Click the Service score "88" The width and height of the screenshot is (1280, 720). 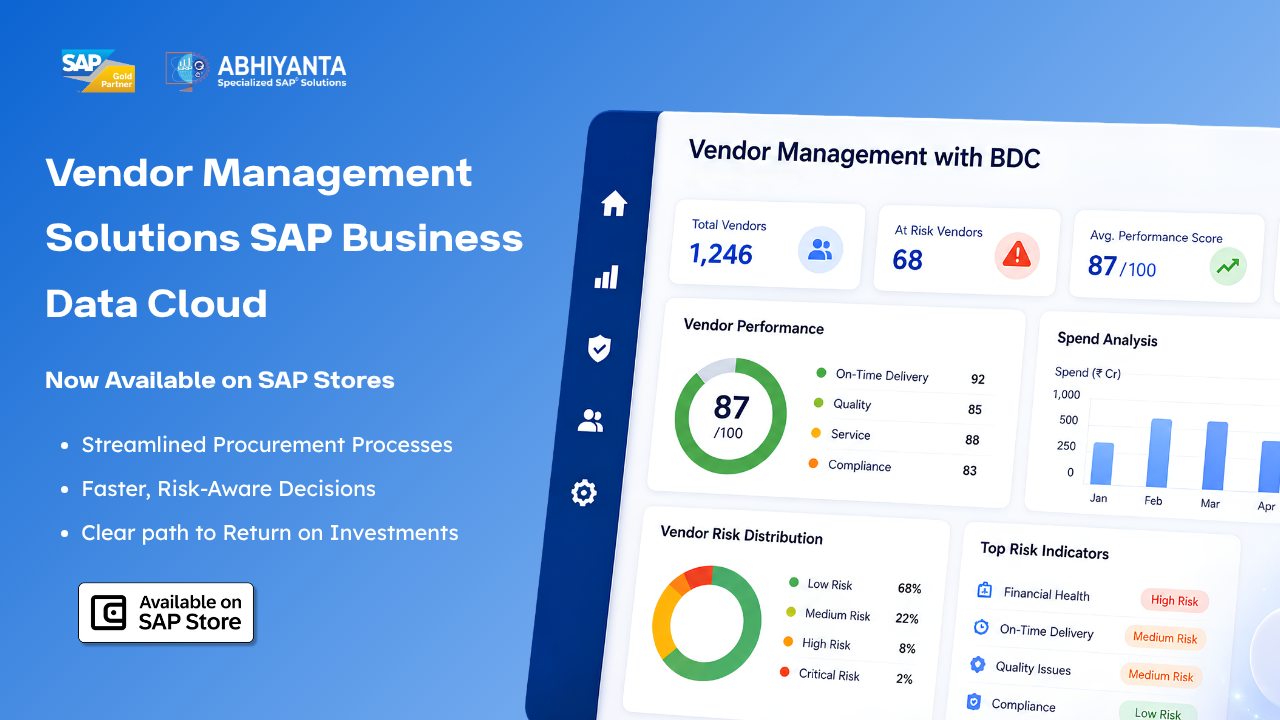972,440
